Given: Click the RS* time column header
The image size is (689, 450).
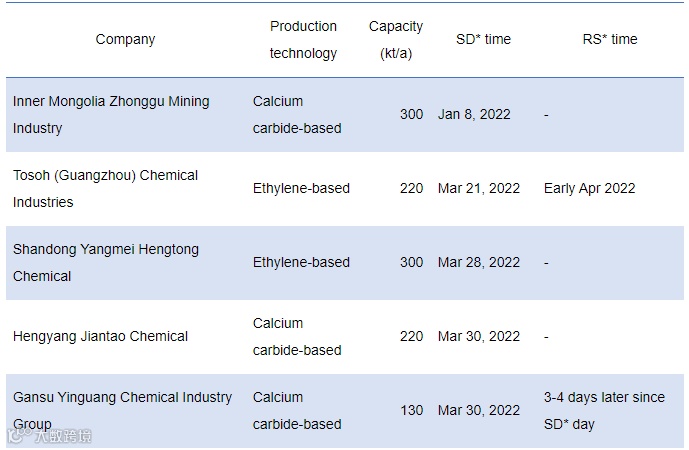Looking at the screenshot, I should tap(609, 40).
